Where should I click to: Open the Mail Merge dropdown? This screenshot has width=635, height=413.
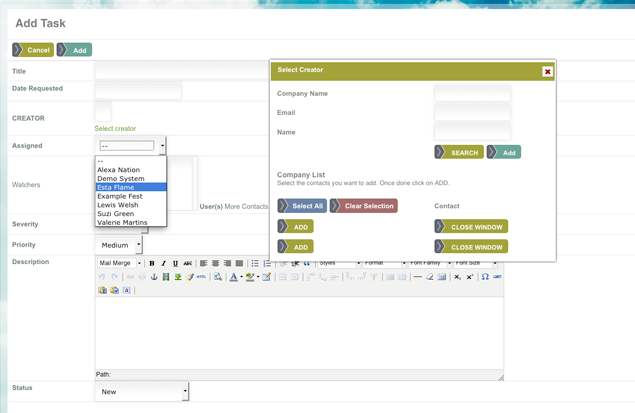120,264
